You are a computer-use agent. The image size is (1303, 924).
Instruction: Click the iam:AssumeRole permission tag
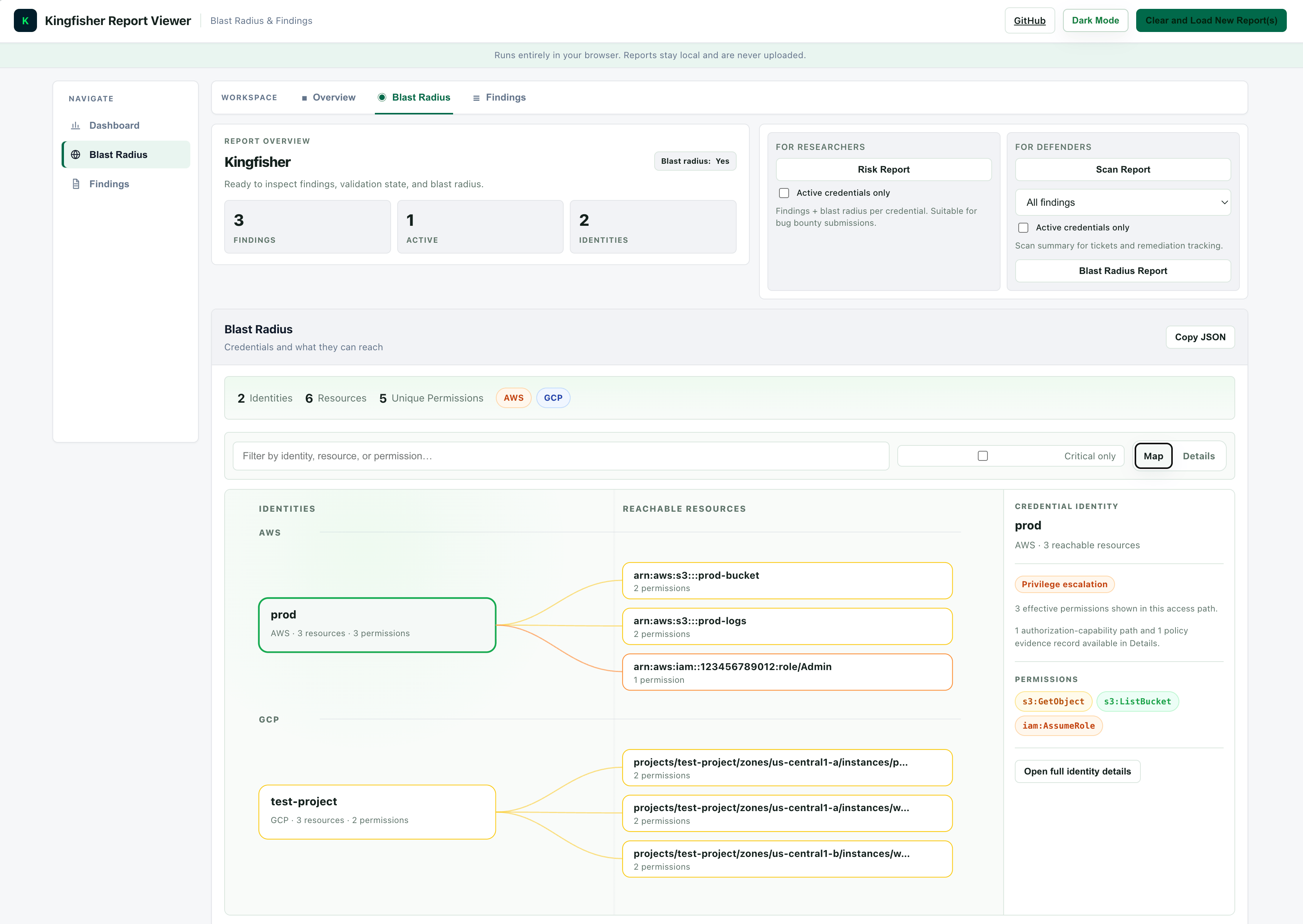pos(1058,726)
